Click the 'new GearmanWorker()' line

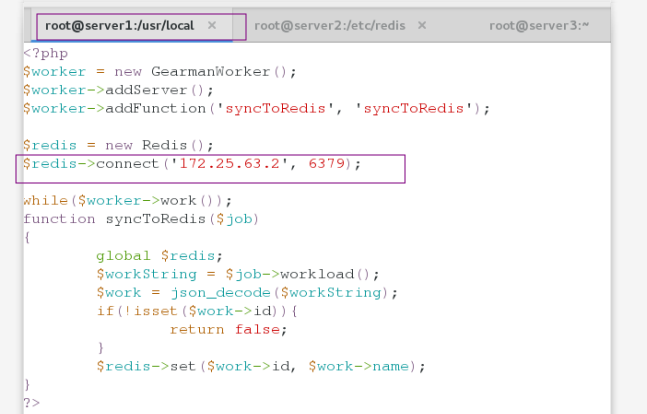click(x=160, y=72)
